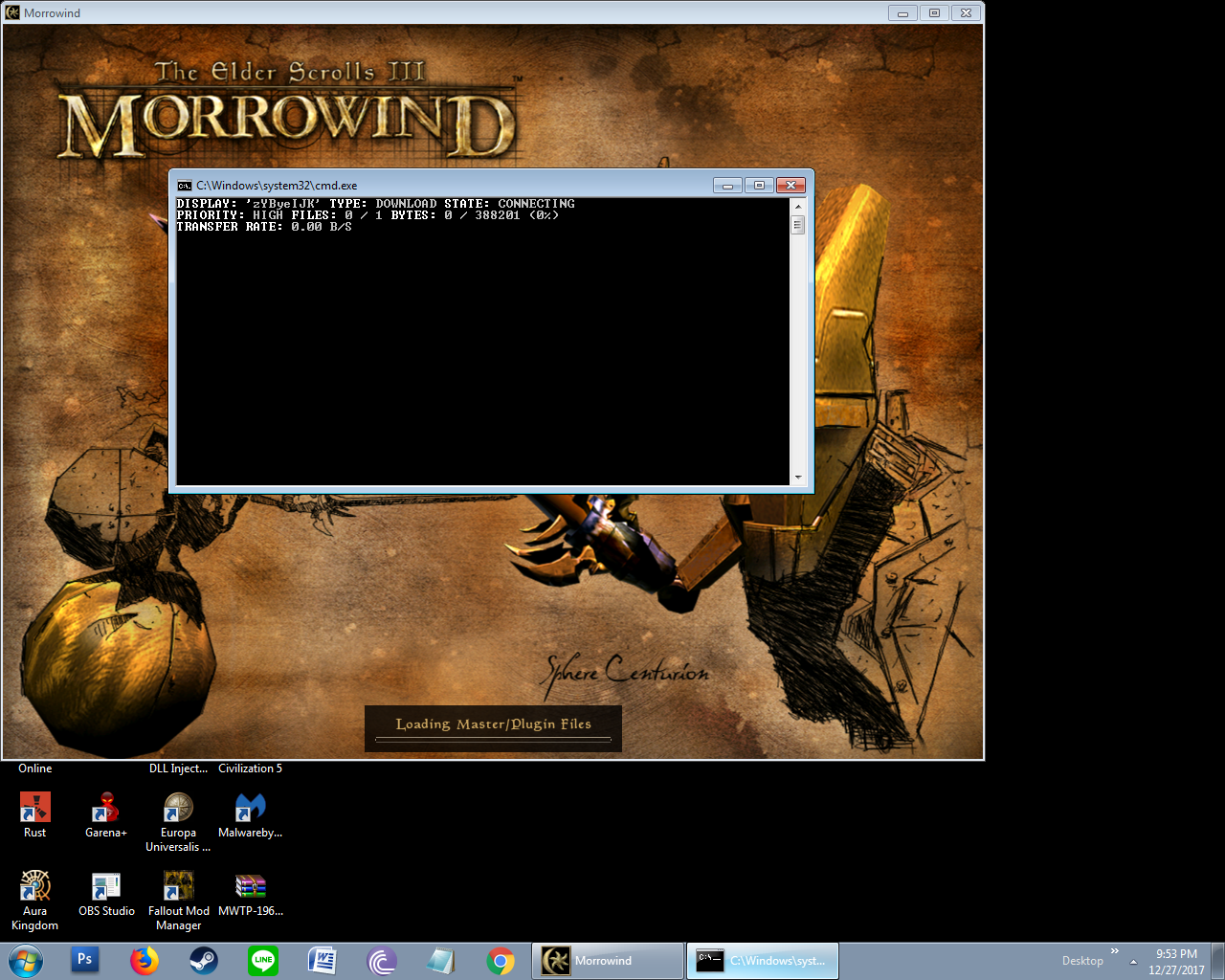Select the Rust desktop shortcut
This screenshot has height=980, width=1225.
coord(35,814)
